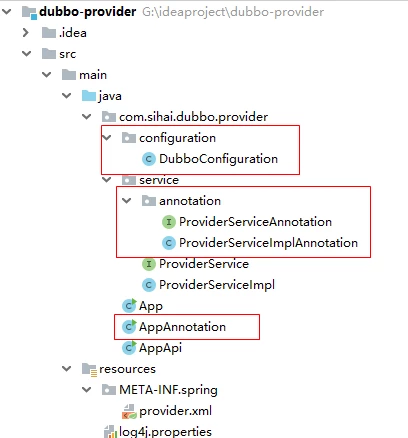Select the AppApi class
Screen dimensions: 408x438
coord(160,348)
